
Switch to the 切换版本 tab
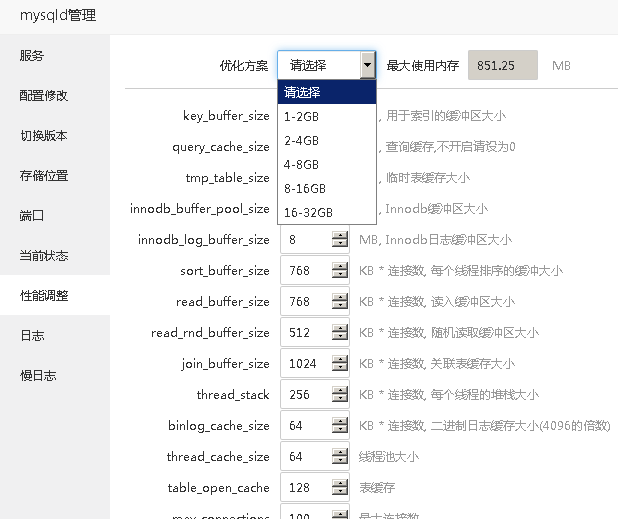[x=55, y=136]
